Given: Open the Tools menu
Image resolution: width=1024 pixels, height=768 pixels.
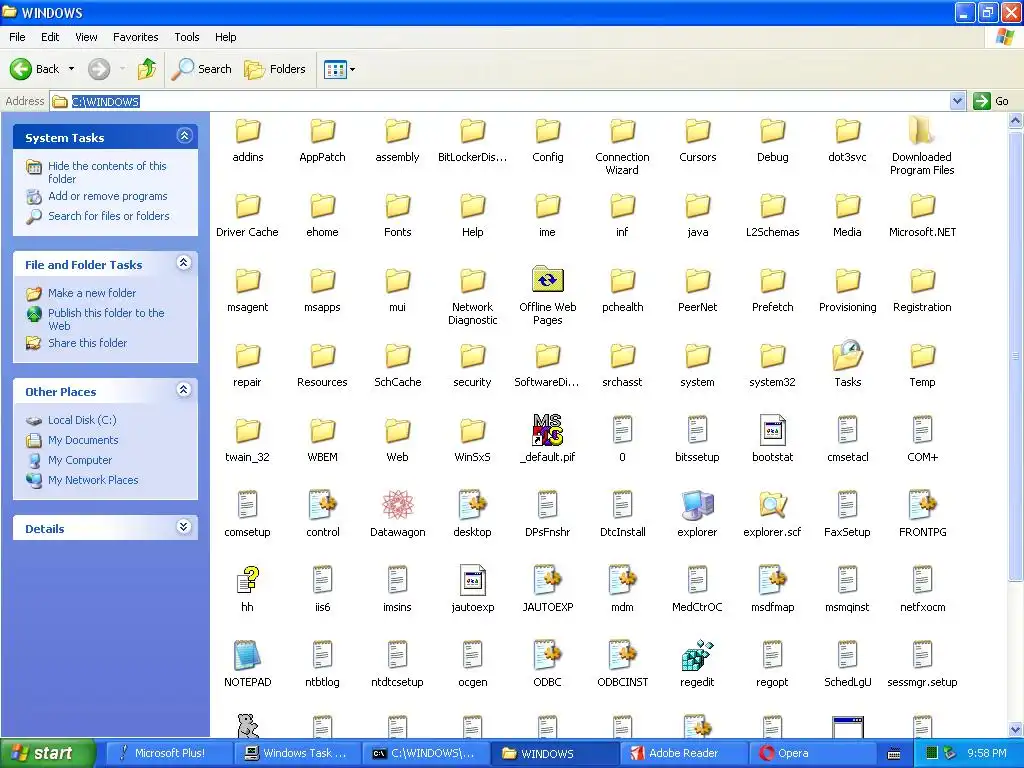Looking at the screenshot, I should pyautogui.click(x=187, y=37).
